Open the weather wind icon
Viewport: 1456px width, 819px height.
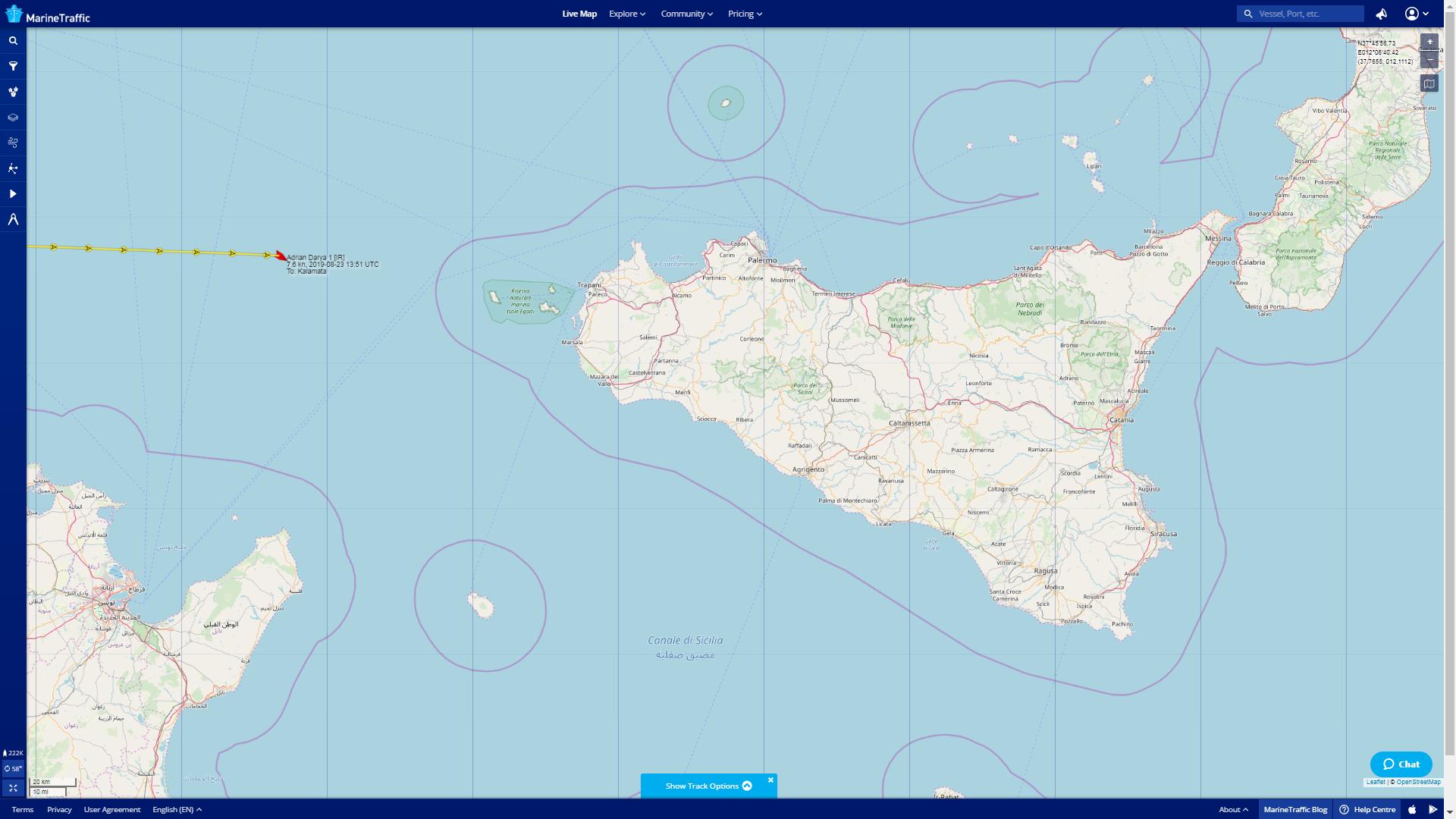(x=13, y=143)
